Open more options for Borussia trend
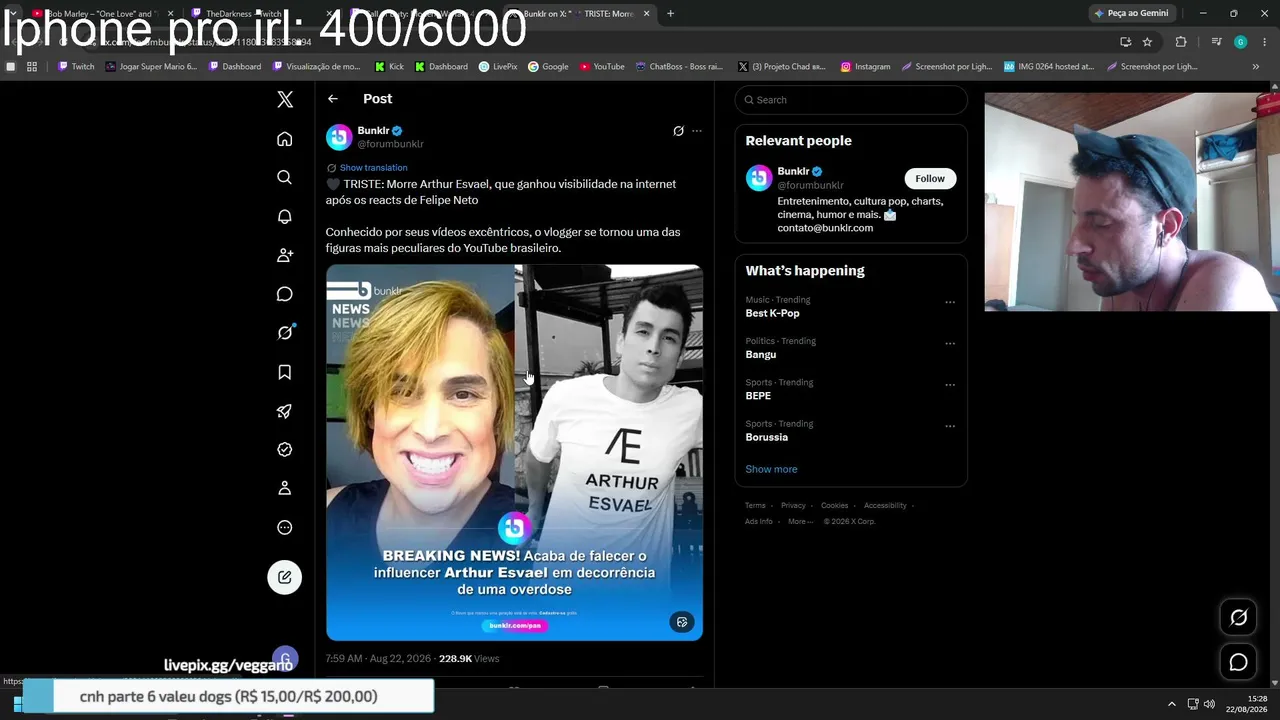 950,426
